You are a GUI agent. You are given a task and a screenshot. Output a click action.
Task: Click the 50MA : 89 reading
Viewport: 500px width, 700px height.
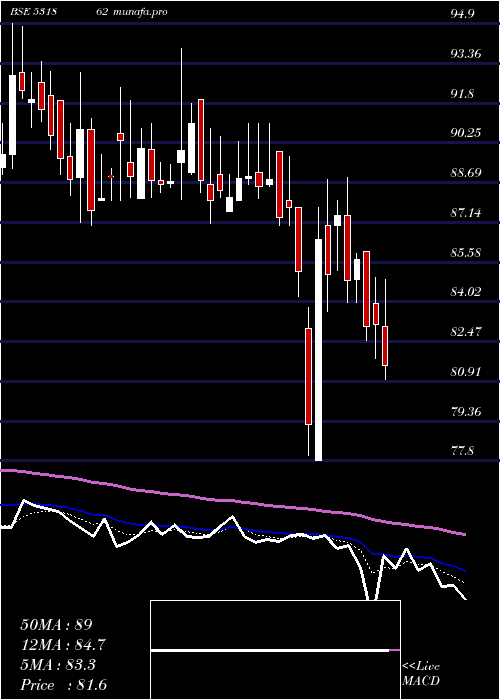pyautogui.click(x=56, y=625)
